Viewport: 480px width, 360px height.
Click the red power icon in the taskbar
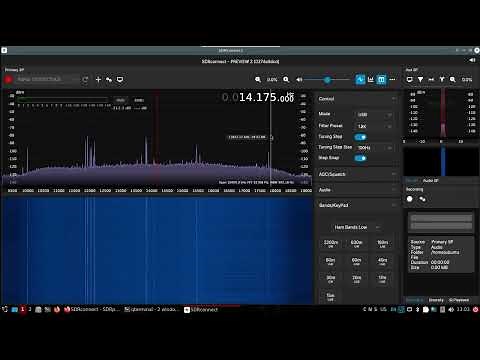click(475, 309)
